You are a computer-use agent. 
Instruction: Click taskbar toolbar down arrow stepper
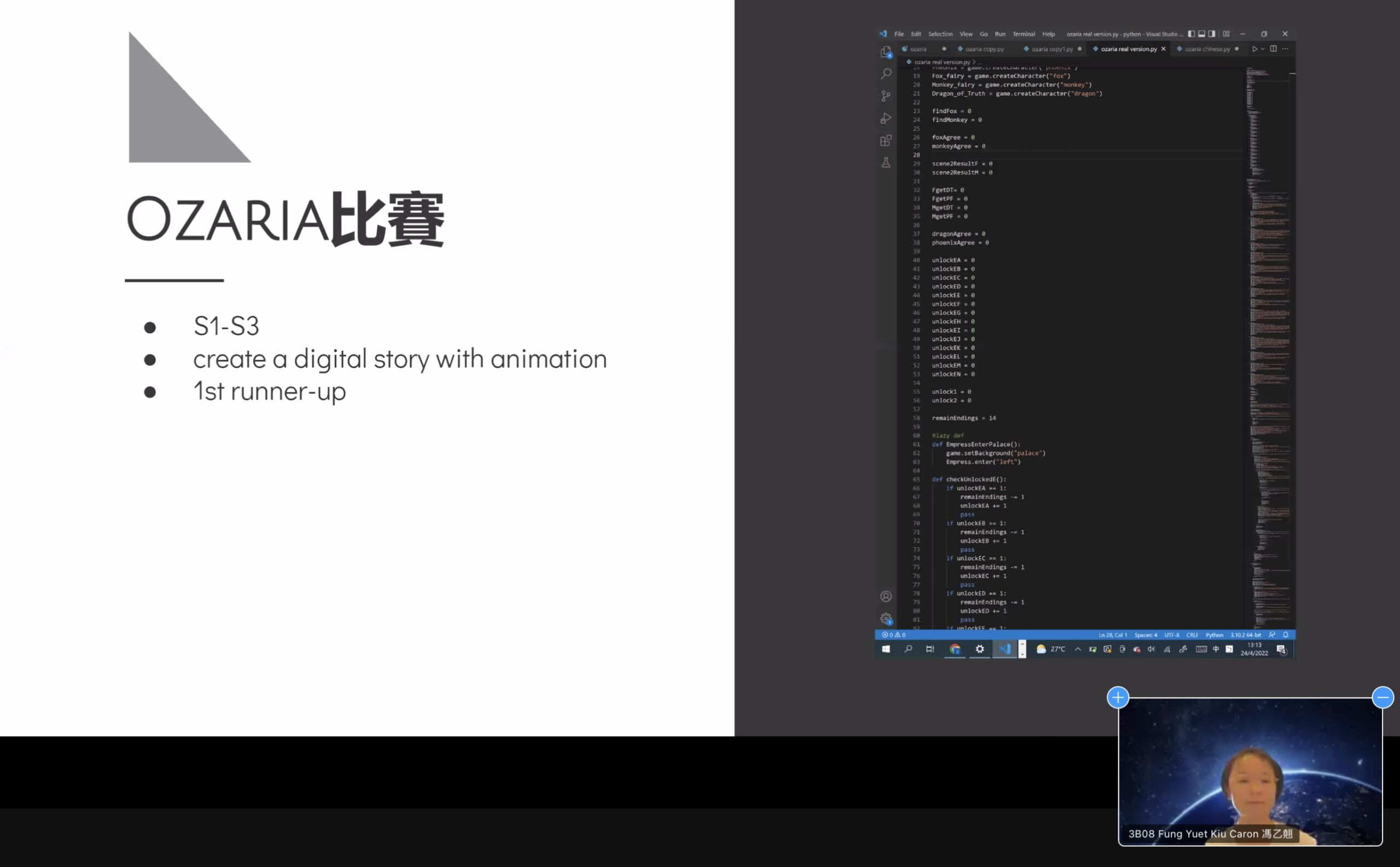pyautogui.click(x=1022, y=654)
